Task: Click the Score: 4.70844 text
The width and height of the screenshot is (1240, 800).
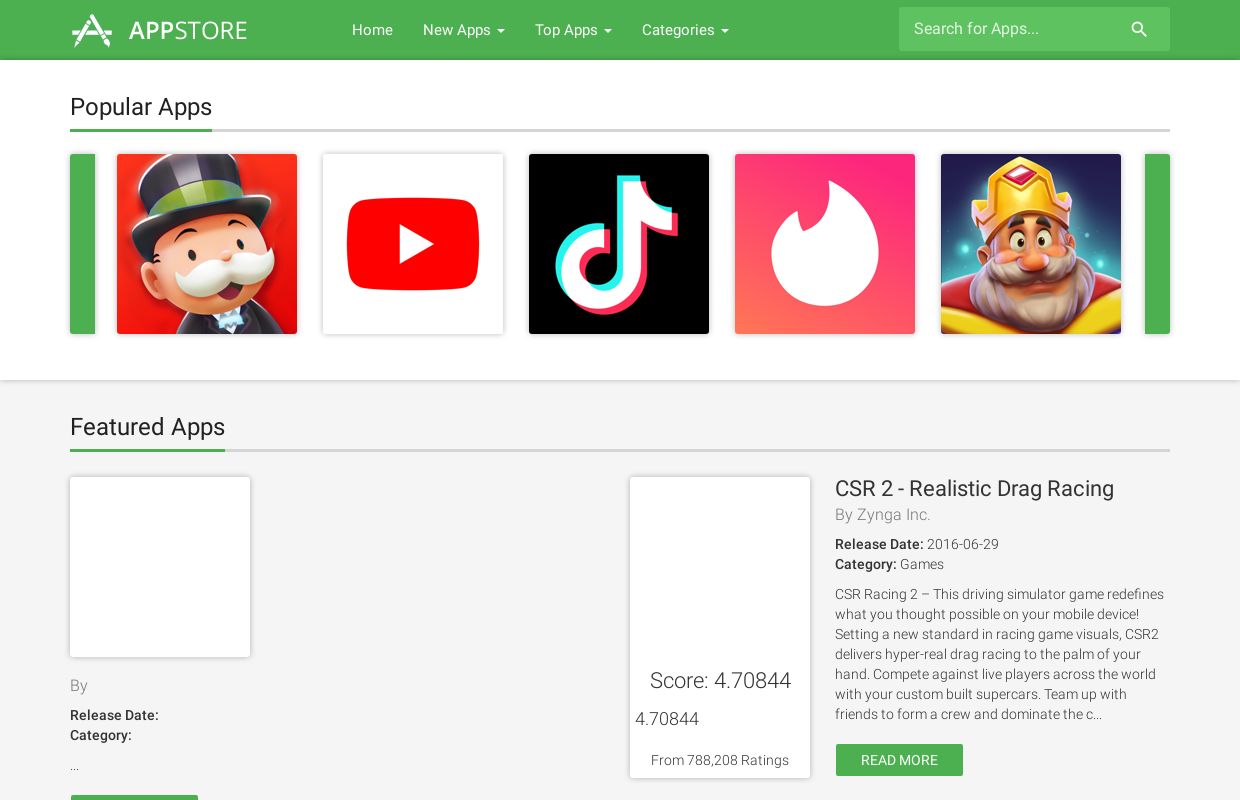Action: (720, 681)
